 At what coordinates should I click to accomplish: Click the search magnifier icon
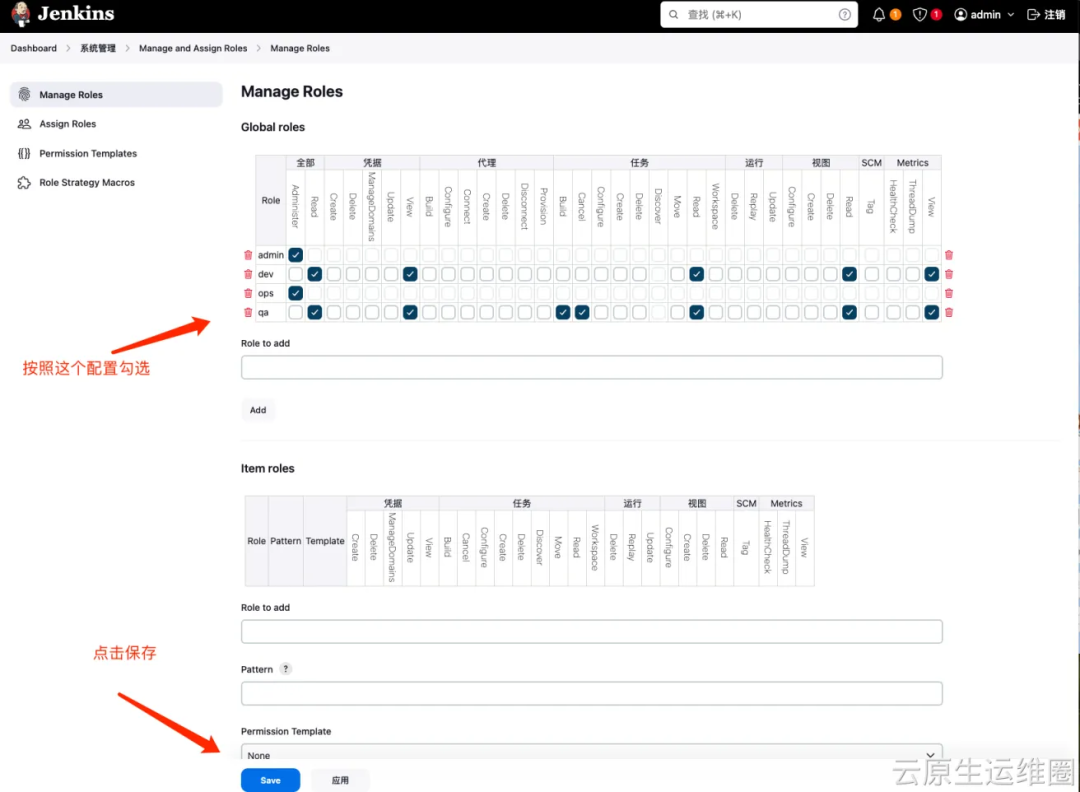(674, 14)
